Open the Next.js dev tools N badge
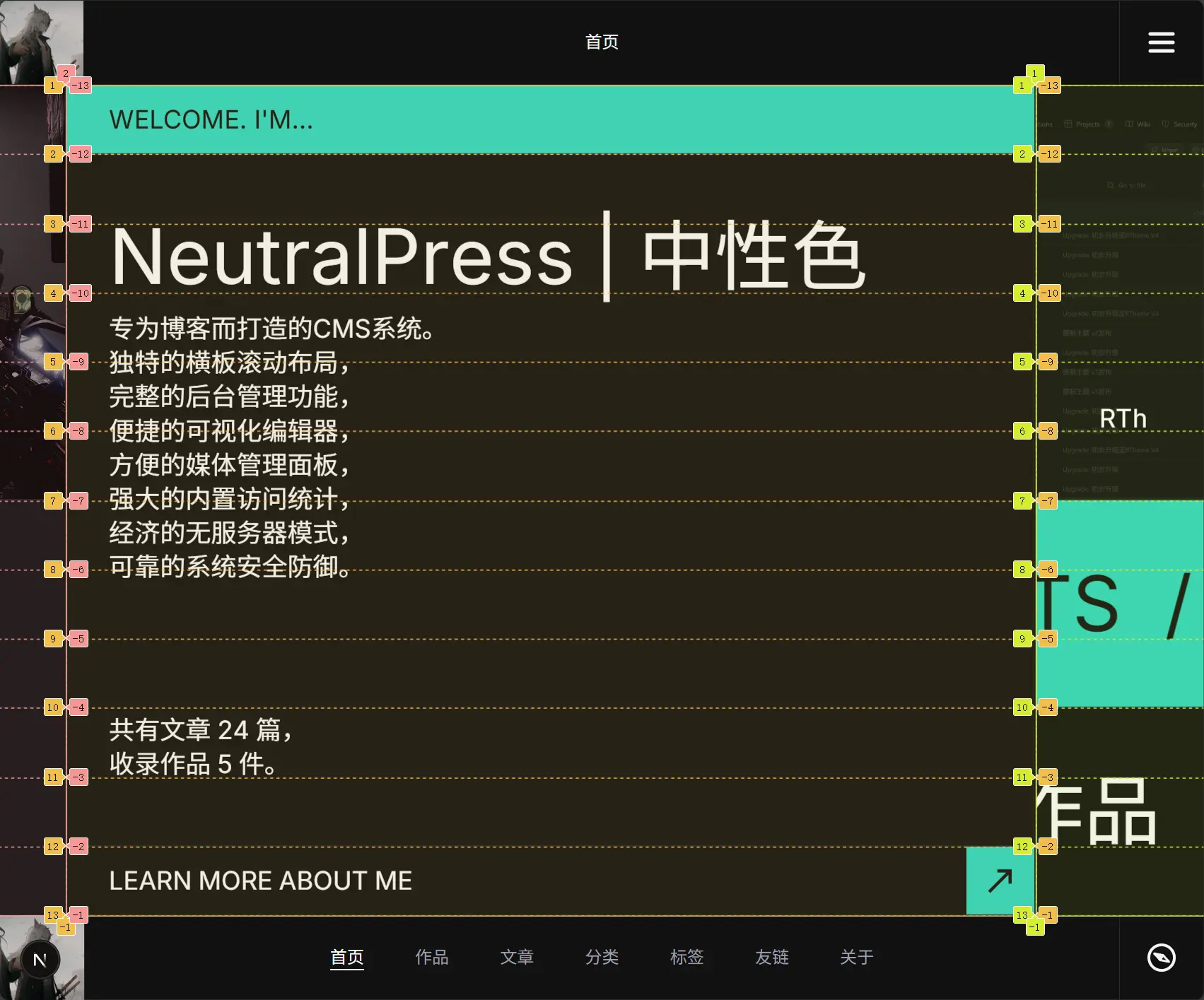Screen dimensions: 1204x1000 coord(40,960)
